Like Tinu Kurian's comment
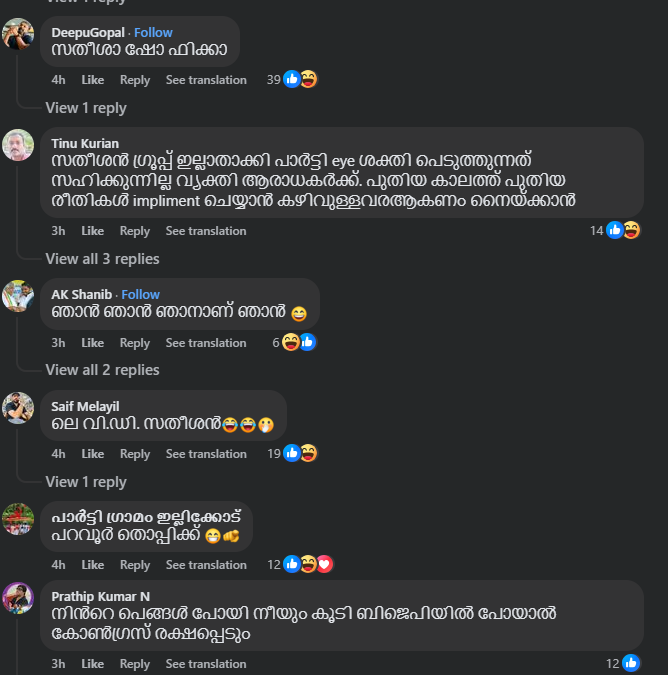 click(93, 231)
